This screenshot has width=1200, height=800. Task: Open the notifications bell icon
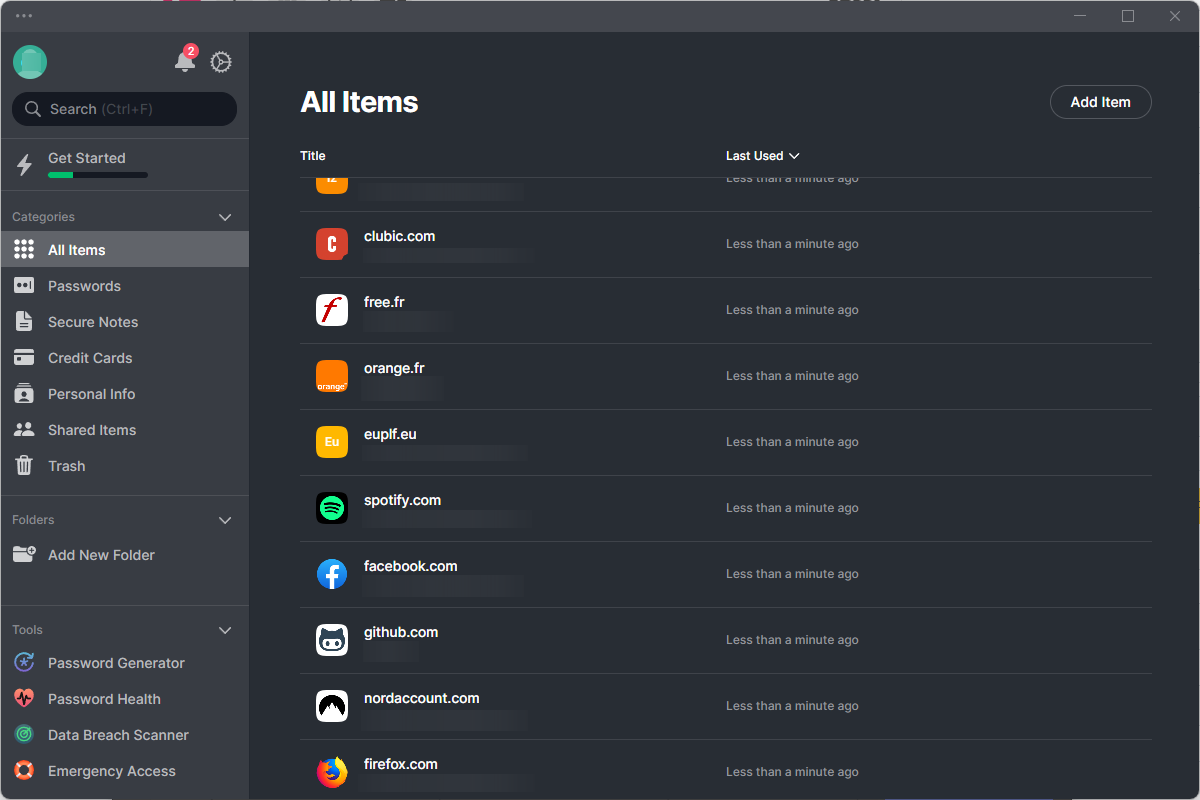[185, 62]
